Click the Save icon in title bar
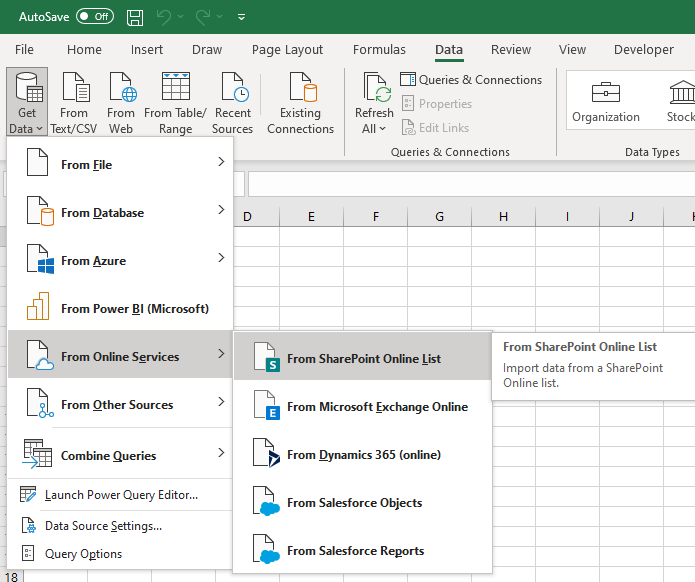Viewport: 695px width, 582px height. (135, 17)
